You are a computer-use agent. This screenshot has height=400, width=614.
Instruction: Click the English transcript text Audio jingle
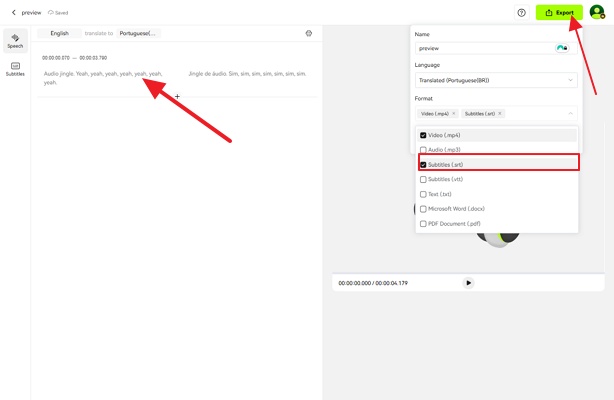point(103,78)
